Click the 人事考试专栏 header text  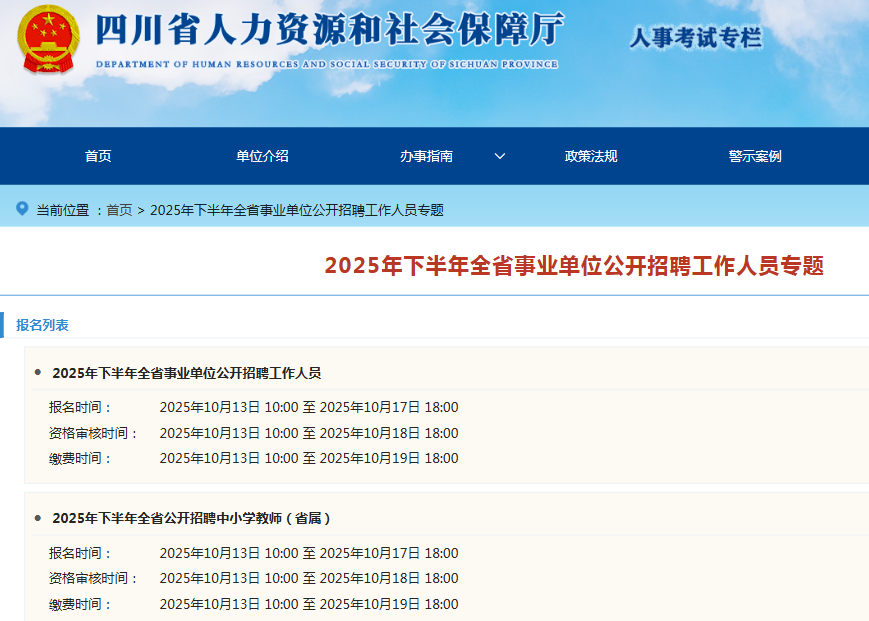(x=695, y=39)
